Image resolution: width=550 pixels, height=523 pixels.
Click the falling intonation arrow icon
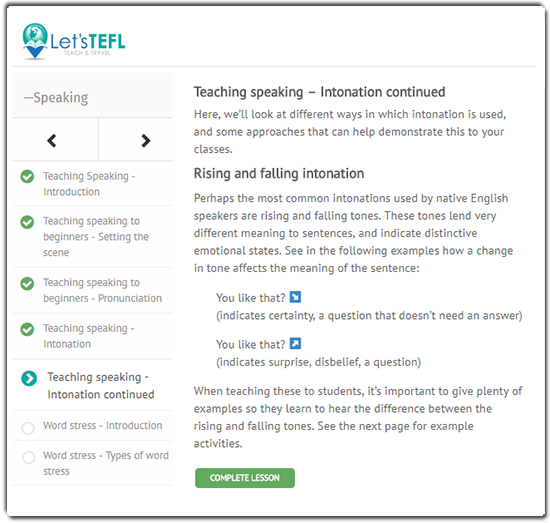click(x=295, y=297)
